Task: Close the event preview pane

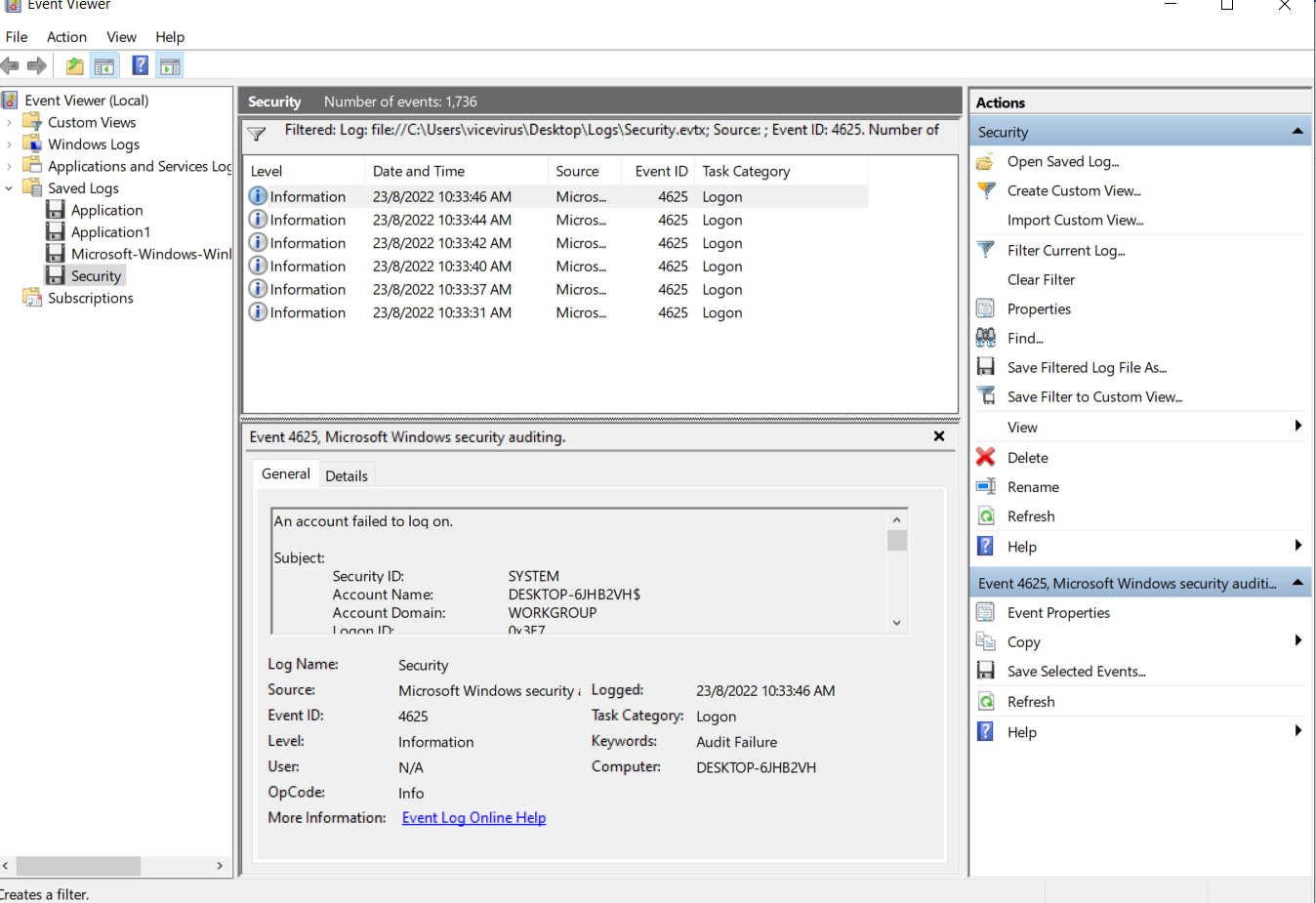Action: point(939,436)
